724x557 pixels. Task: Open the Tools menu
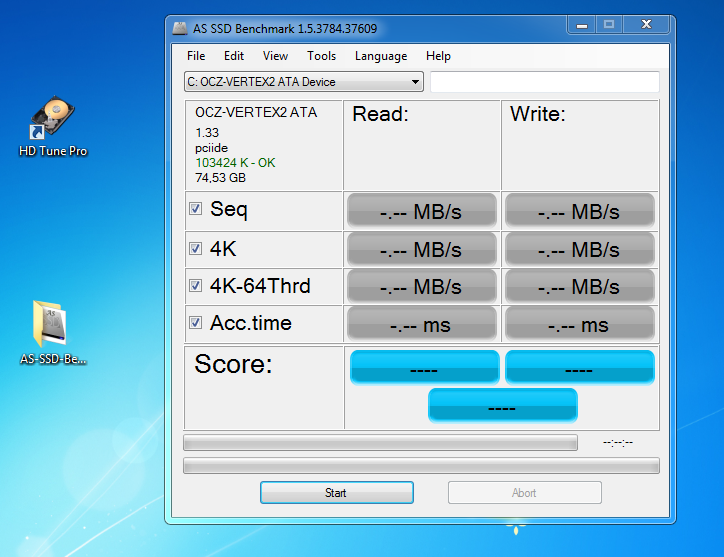pyautogui.click(x=321, y=56)
